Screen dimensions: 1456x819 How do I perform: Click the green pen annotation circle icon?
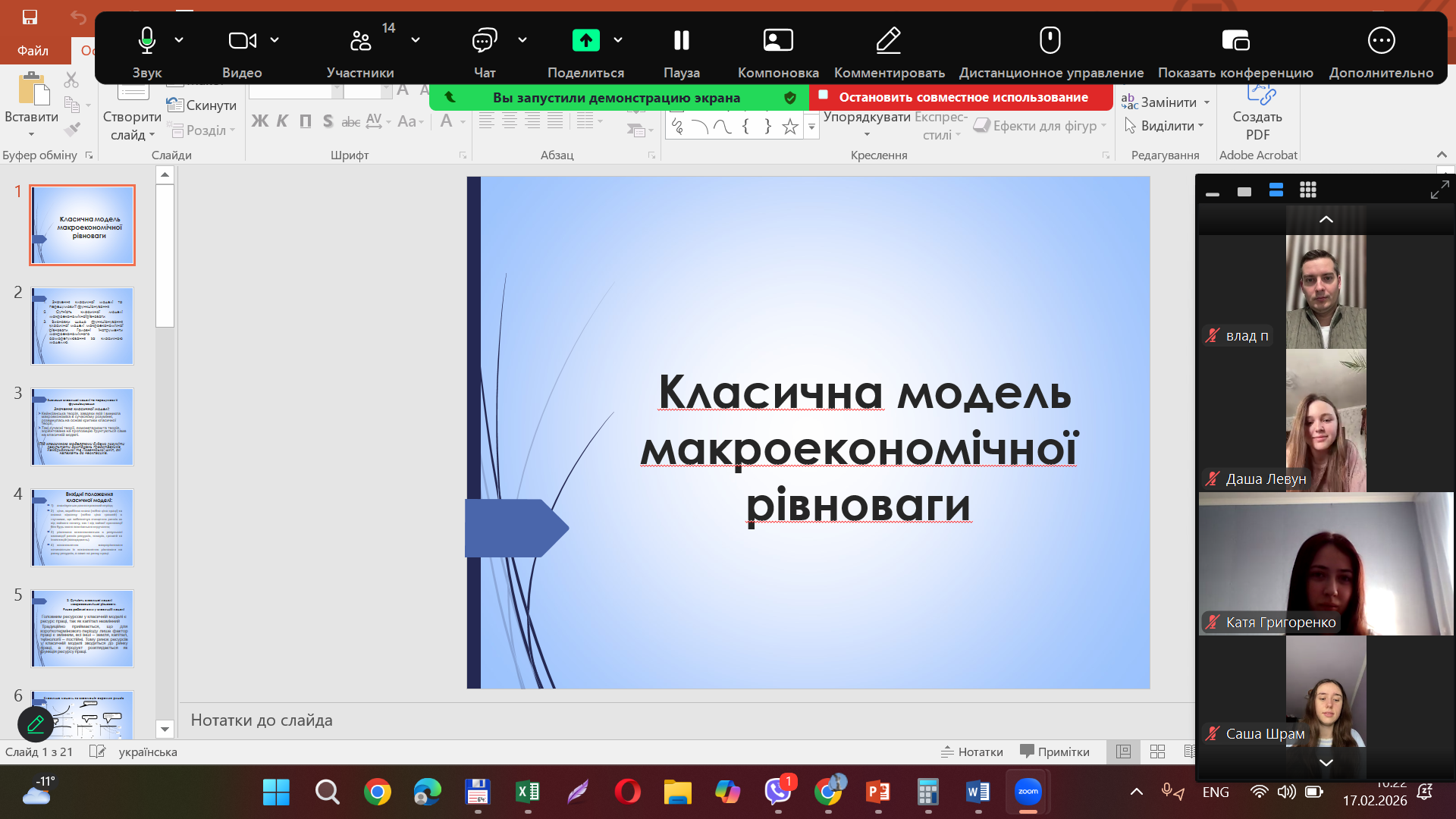[x=35, y=724]
